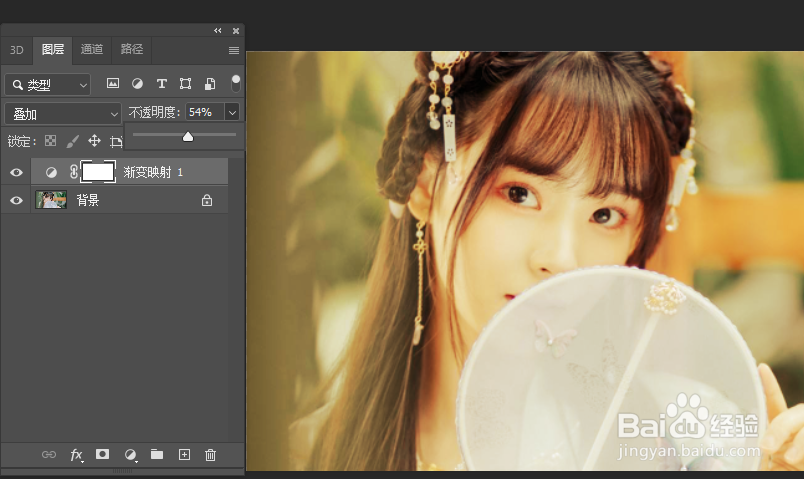Create a new layer group
The image size is (804, 479).
pyautogui.click(x=157, y=454)
